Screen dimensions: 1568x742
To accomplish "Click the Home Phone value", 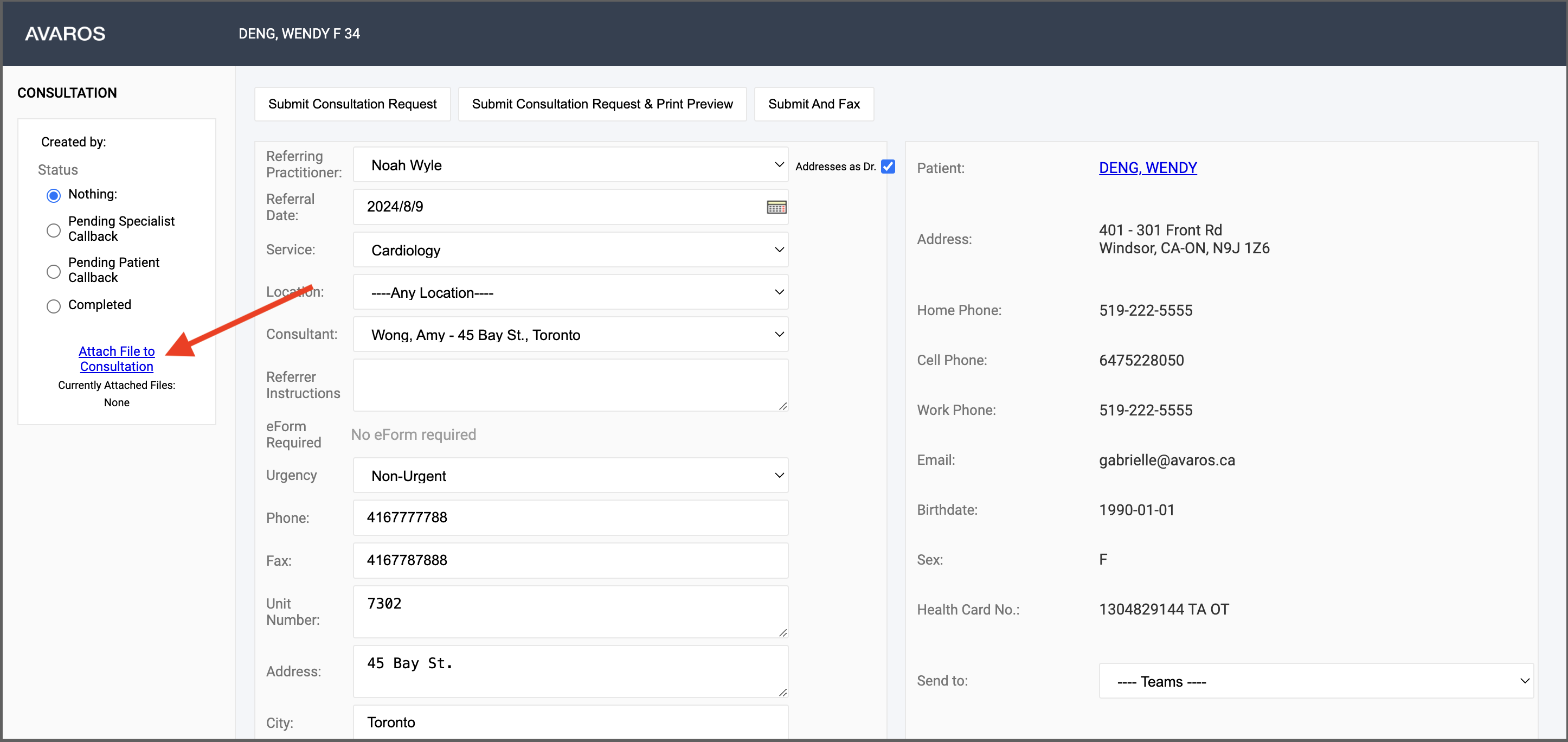I will pos(1146,310).
